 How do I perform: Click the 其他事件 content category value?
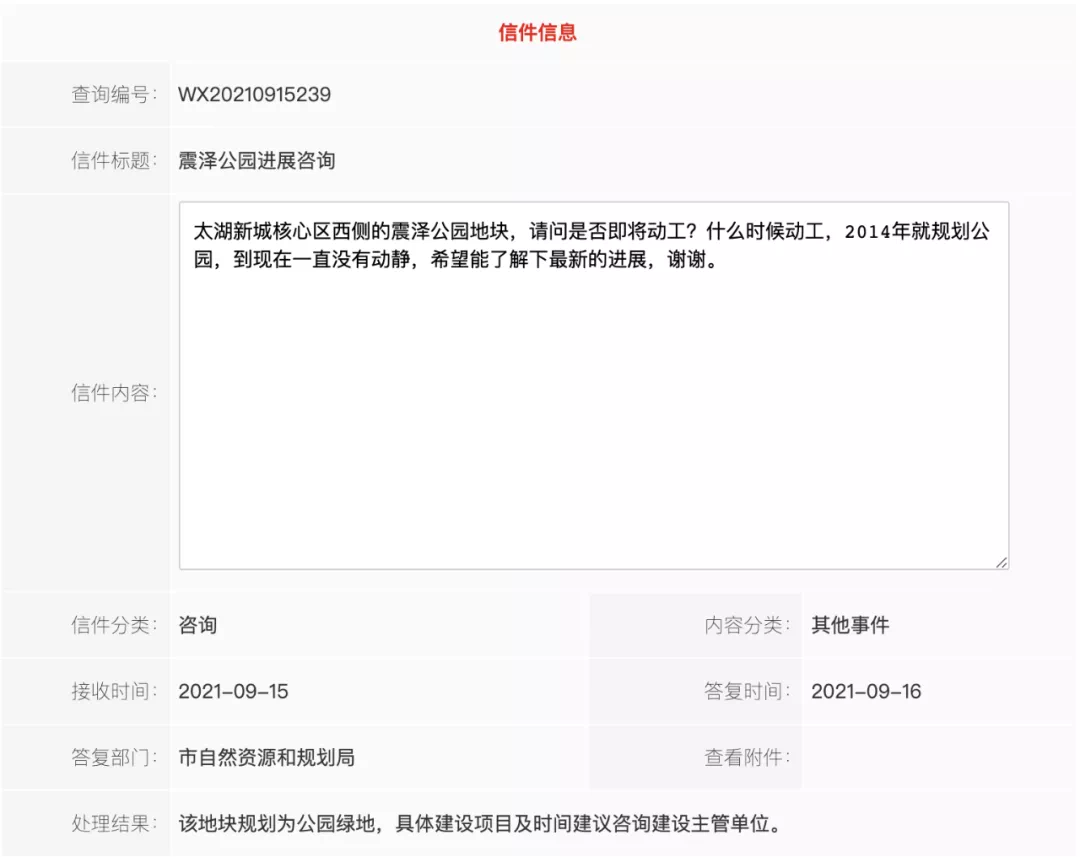click(x=849, y=625)
